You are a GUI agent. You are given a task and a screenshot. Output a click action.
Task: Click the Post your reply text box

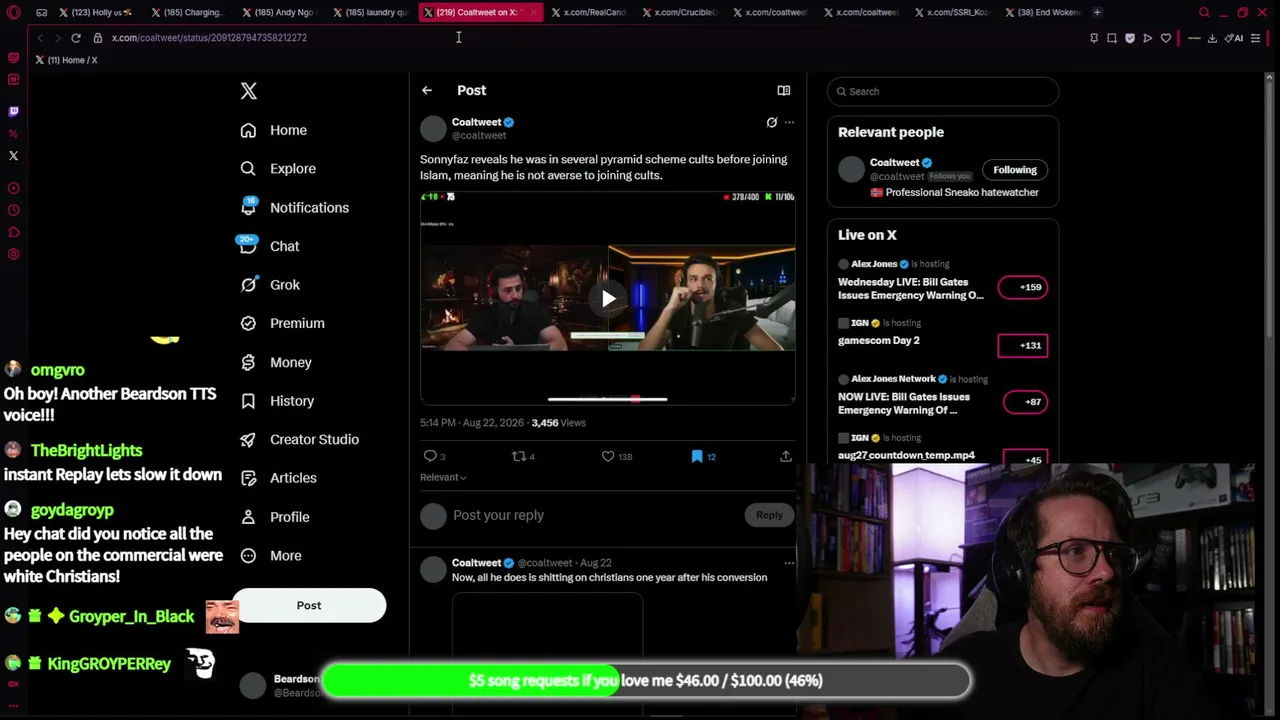[596, 516]
